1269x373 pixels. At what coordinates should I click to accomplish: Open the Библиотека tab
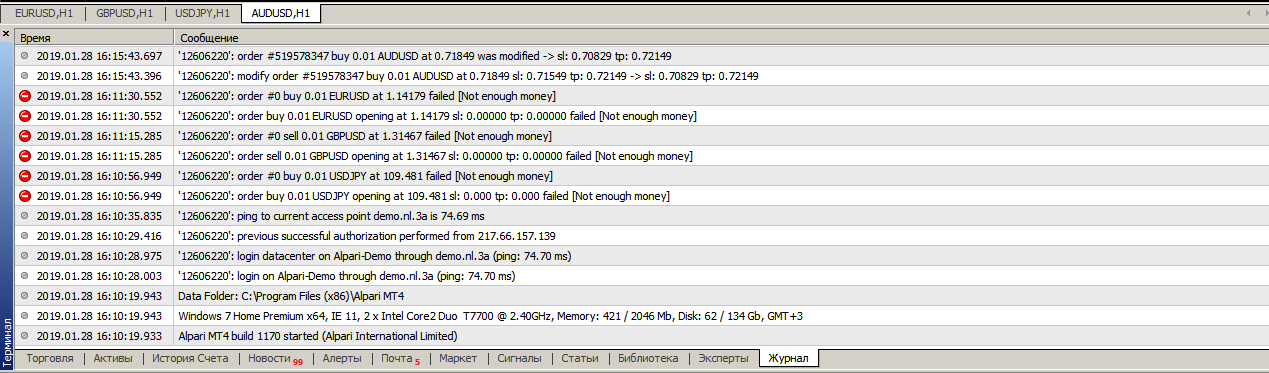[x=648, y=358]
